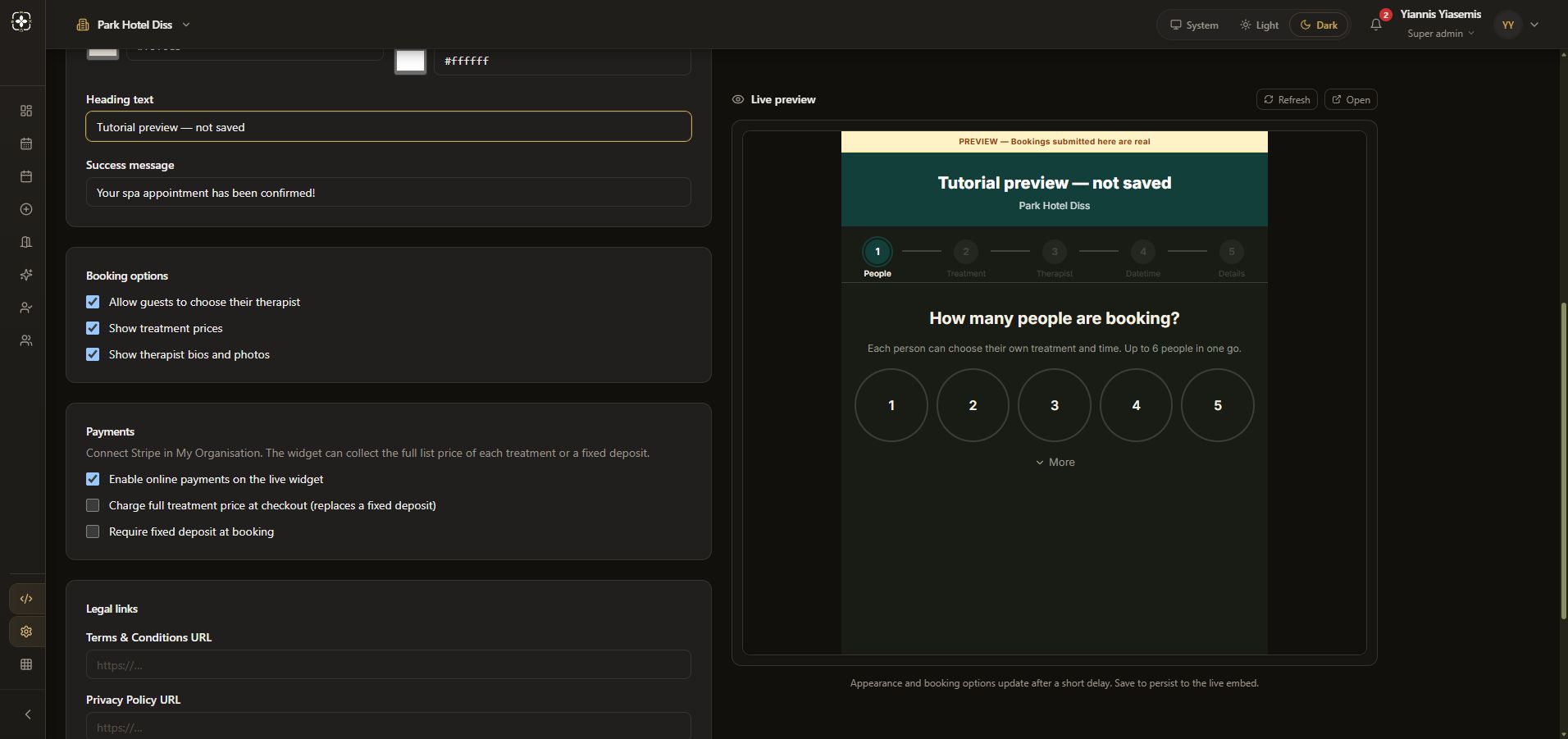Expand the Super admin role dropdown
This screenshot has height=739, width=1568.
point(1441,34)
